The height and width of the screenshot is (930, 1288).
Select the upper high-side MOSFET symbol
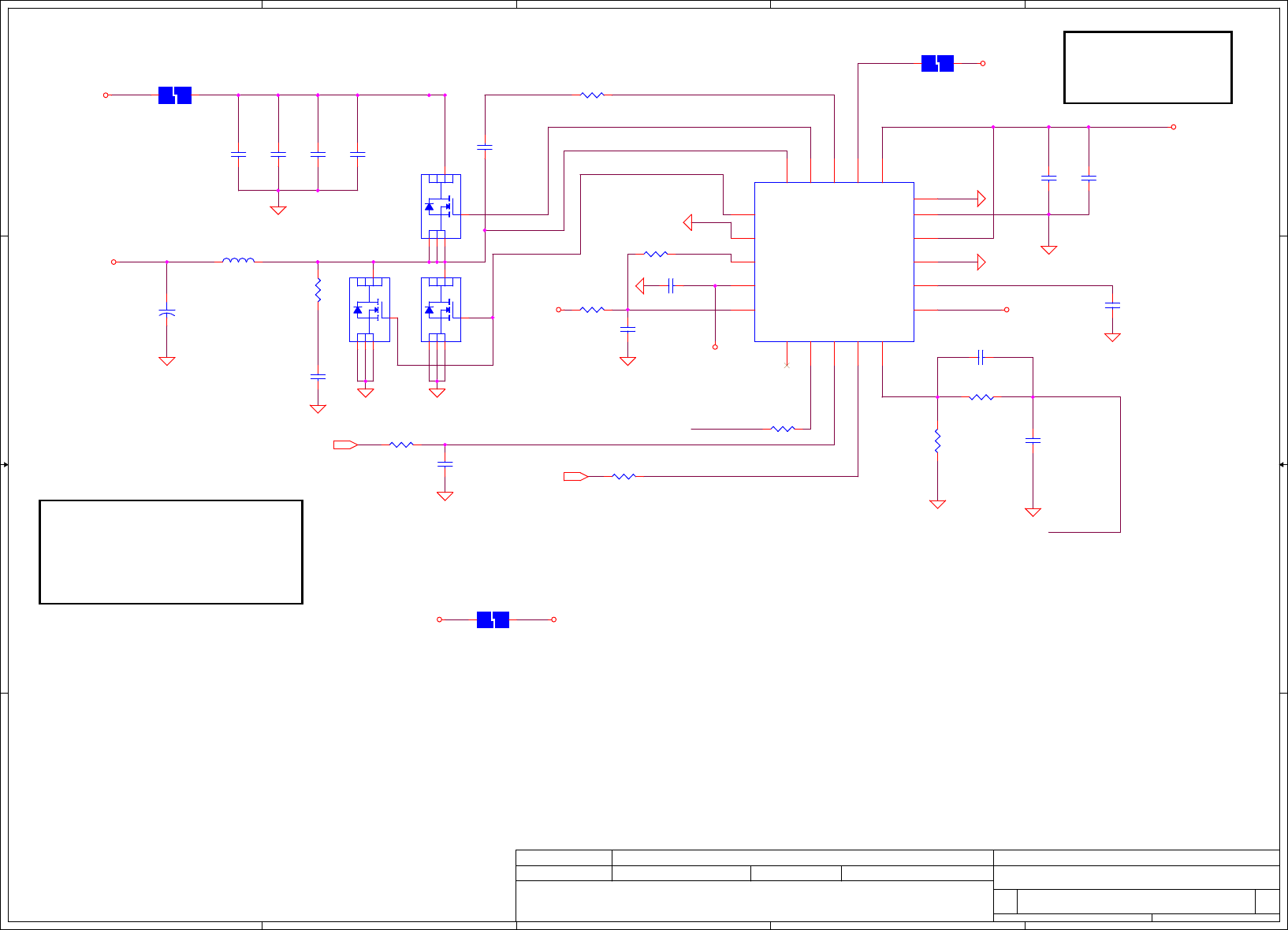tap(441, 206)
